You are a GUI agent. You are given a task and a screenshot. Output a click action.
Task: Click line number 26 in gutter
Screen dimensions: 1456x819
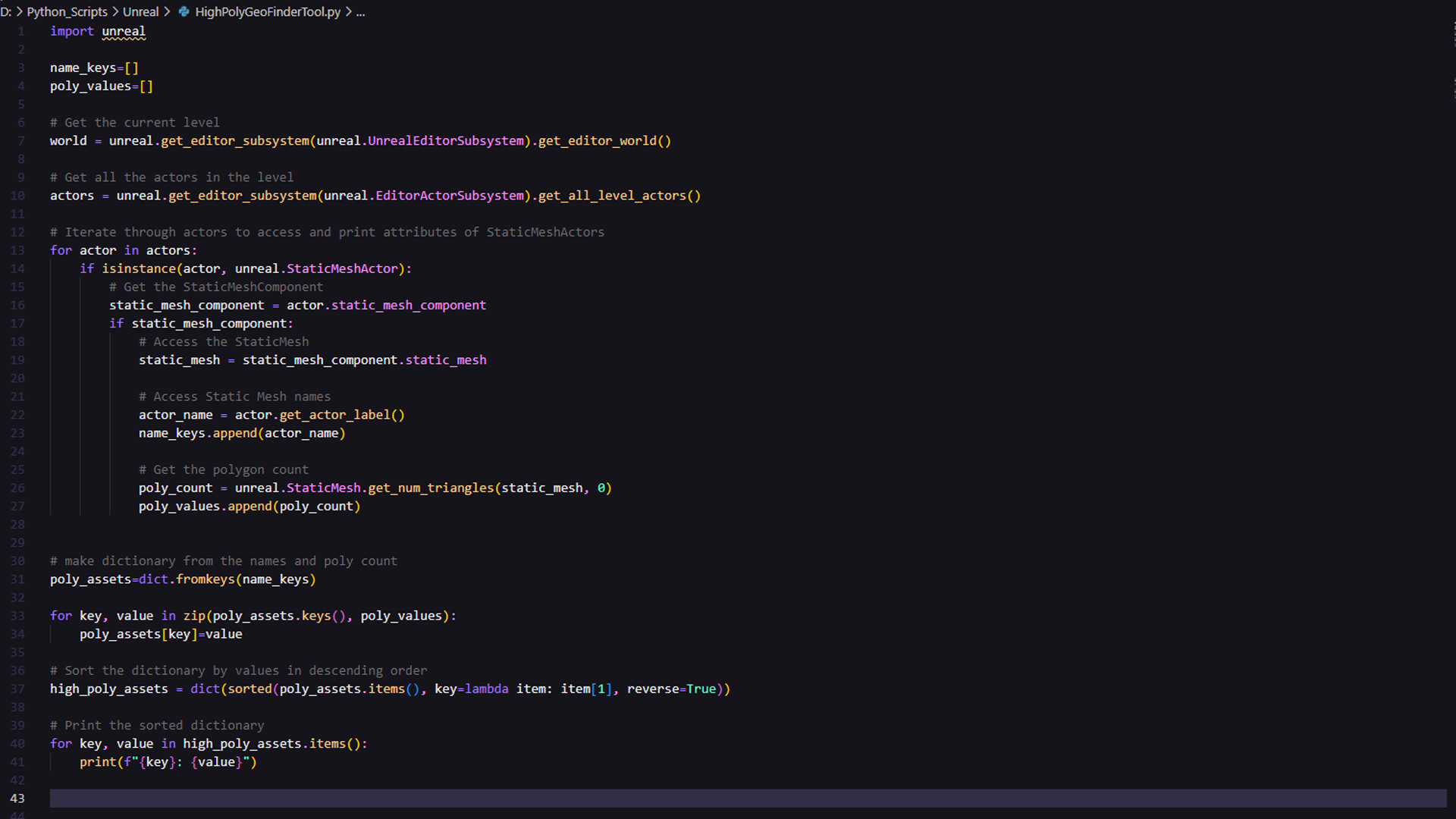[x=17, y=488]
